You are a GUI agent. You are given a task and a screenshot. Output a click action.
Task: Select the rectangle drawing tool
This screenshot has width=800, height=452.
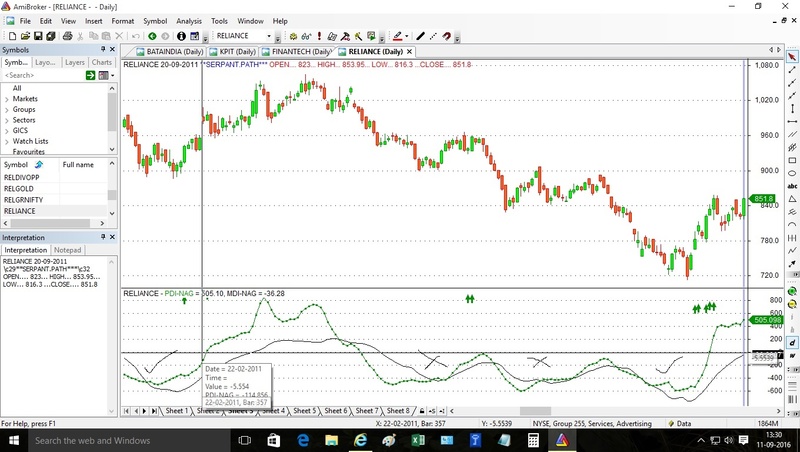pos(792,160)
